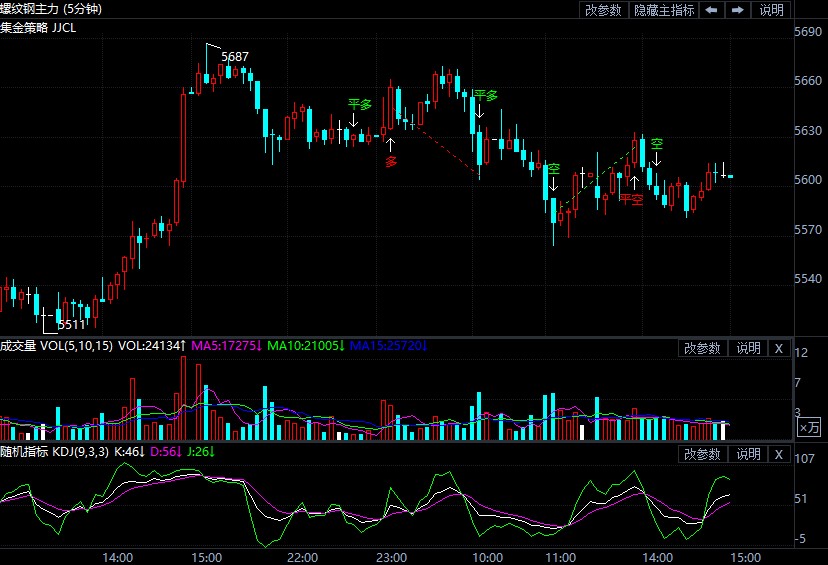828x565 pixels.
Task: Click the -5 KDJ axis label
Action: [801, 539]
